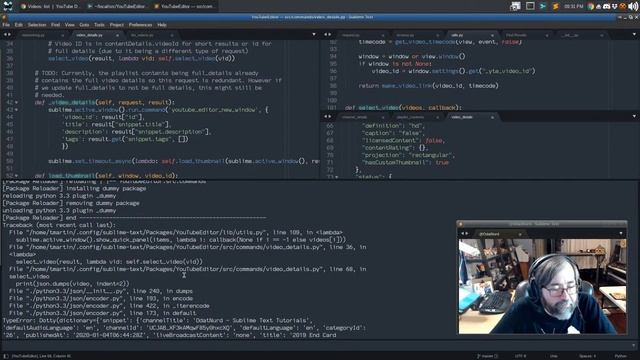Collapse code fold arrow at line 42
Viewport: 640px width, 360px height.
[x=16, y=102]
